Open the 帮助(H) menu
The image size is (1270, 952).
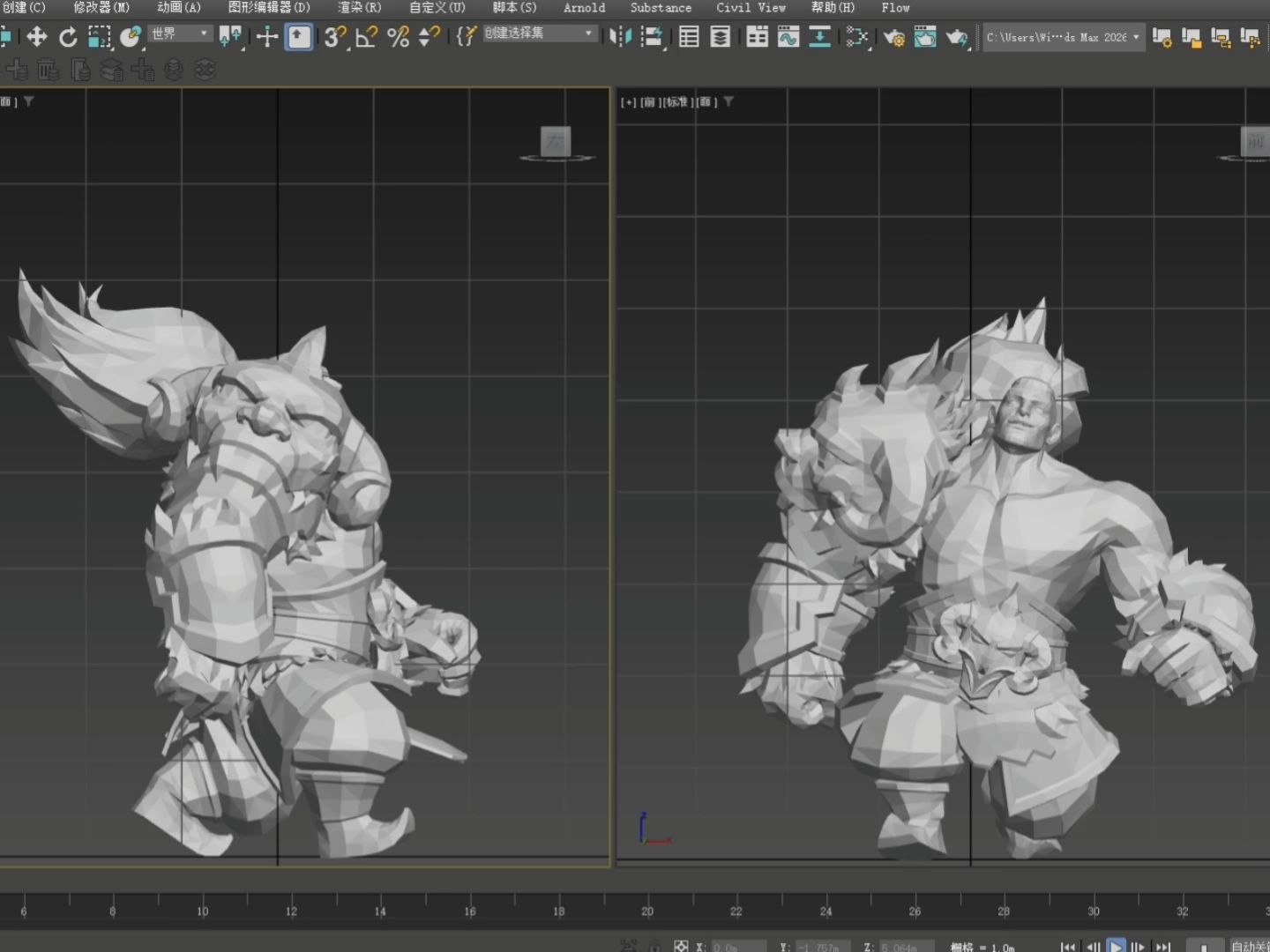click(x=833, y=8)
